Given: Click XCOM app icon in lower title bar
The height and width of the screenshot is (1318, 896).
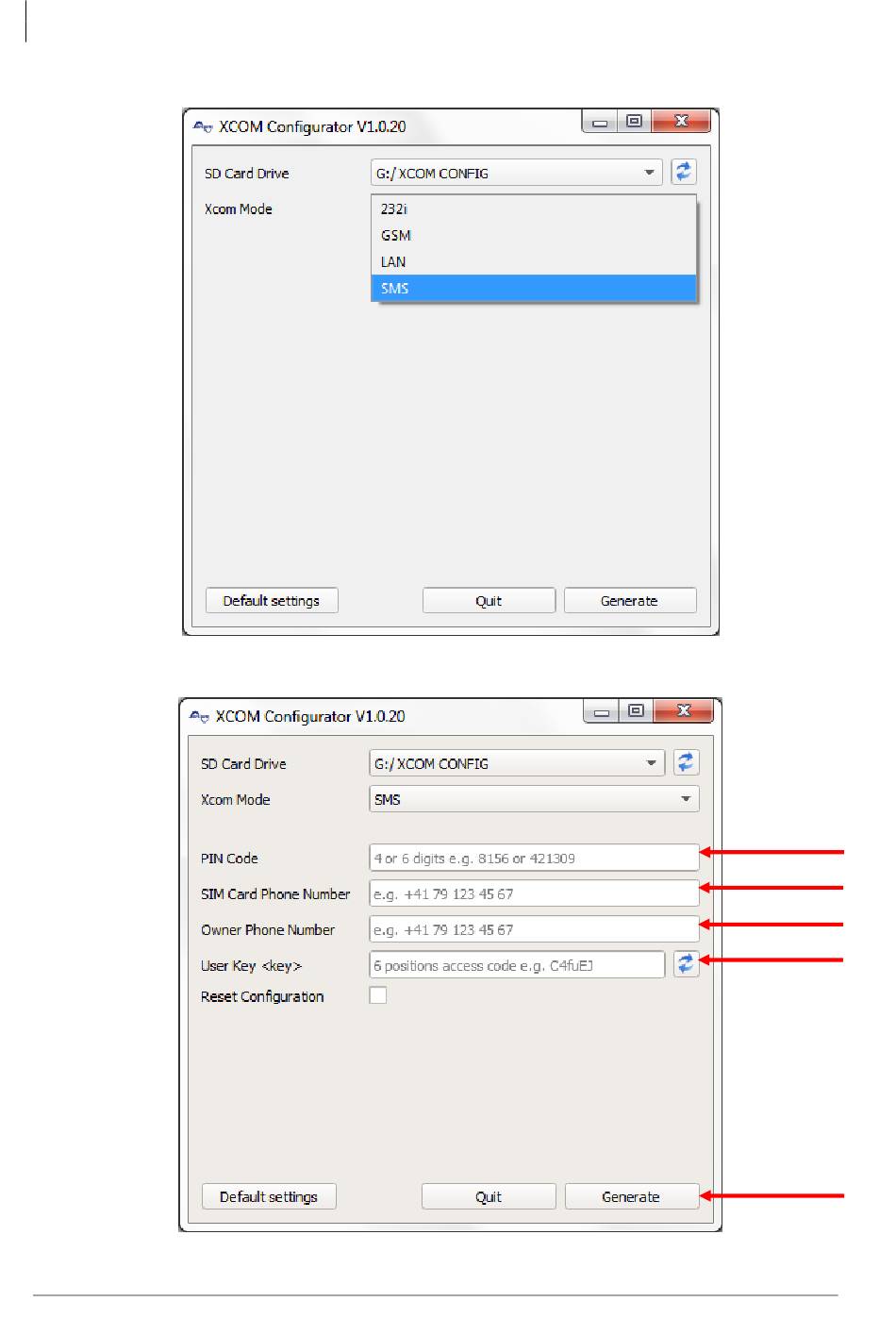Looking at the screenshot, I should click(199, 716).
